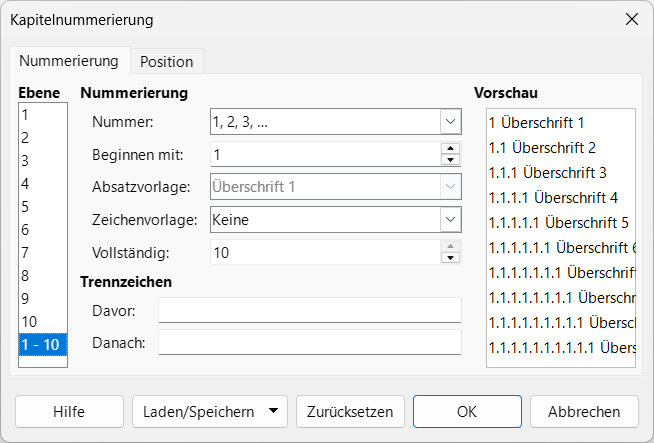
Task: Close the Kapitelnummerierung dialog window
Action: [x=631, y=19]
